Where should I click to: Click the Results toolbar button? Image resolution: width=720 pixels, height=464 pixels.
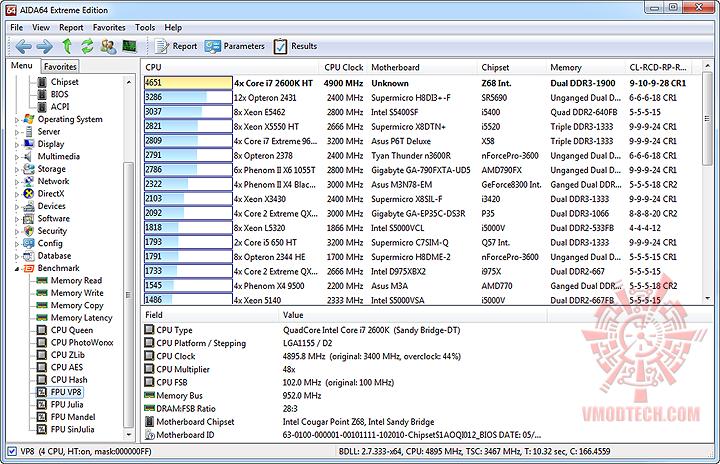click(295, 46)
